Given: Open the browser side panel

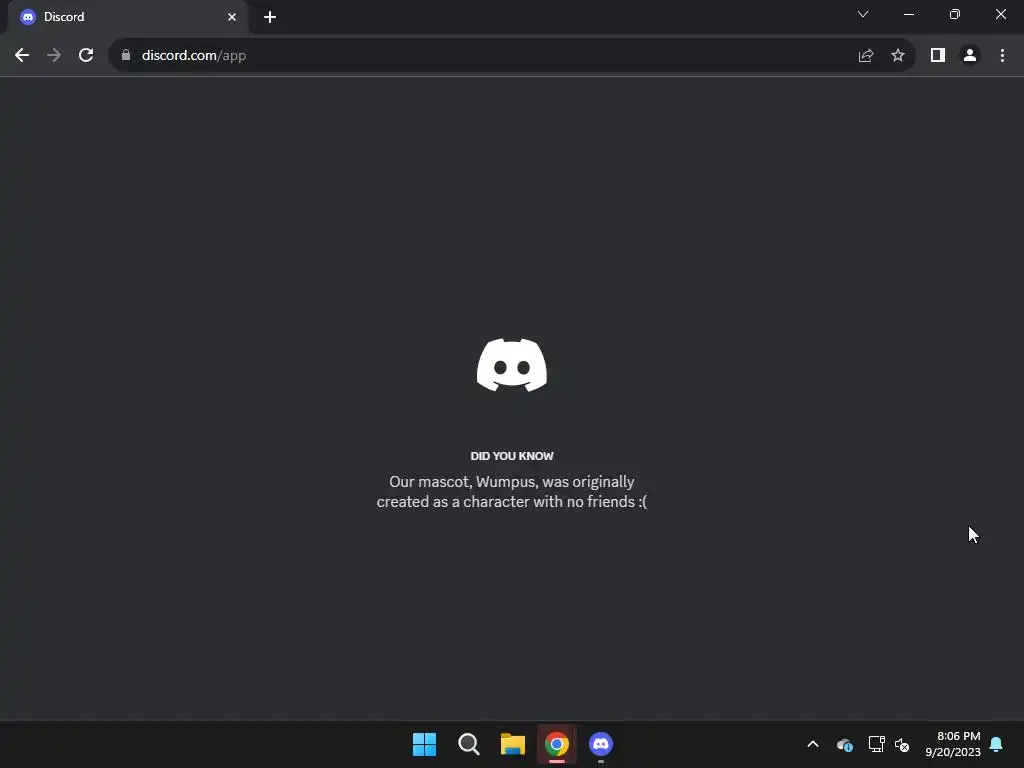Looking at the screenshot, I should 938,56.
